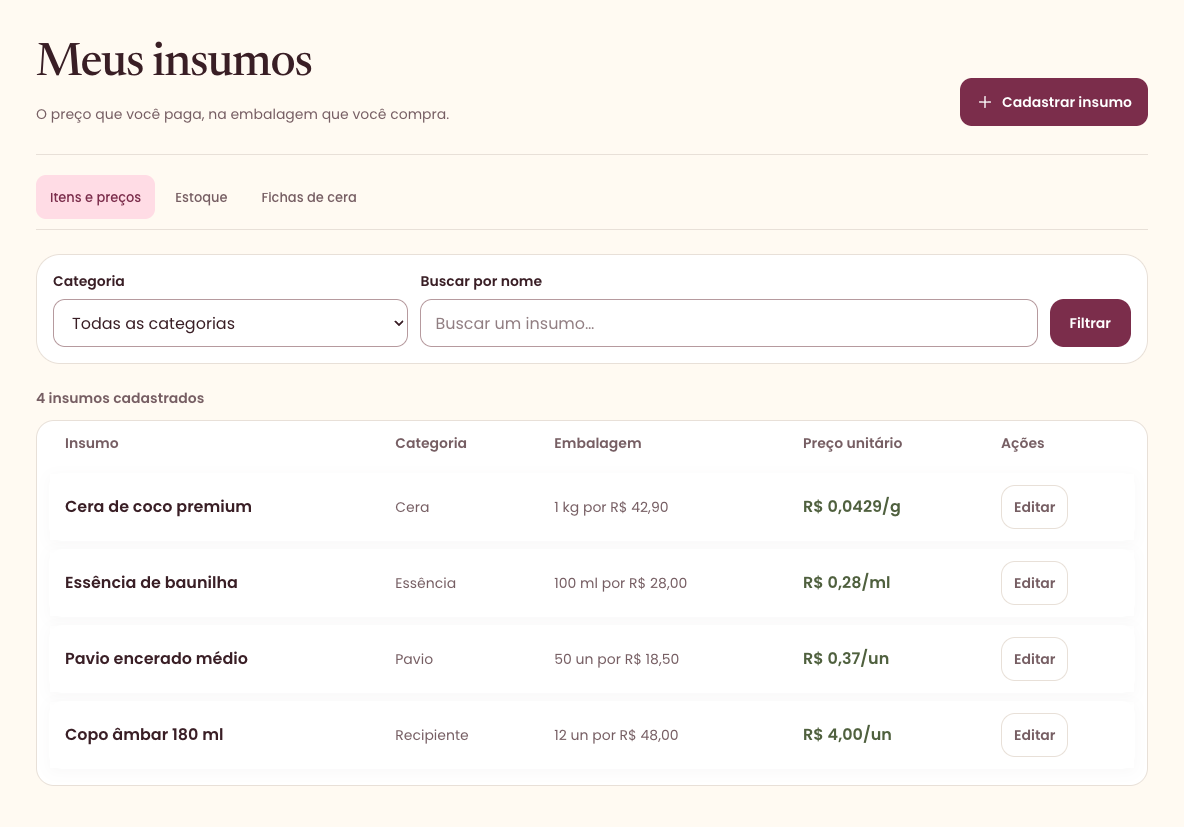Click the price R$ 4,00/un
Image resolution: width=1184 pixels, height=827 pixels.
click(847, 735)
